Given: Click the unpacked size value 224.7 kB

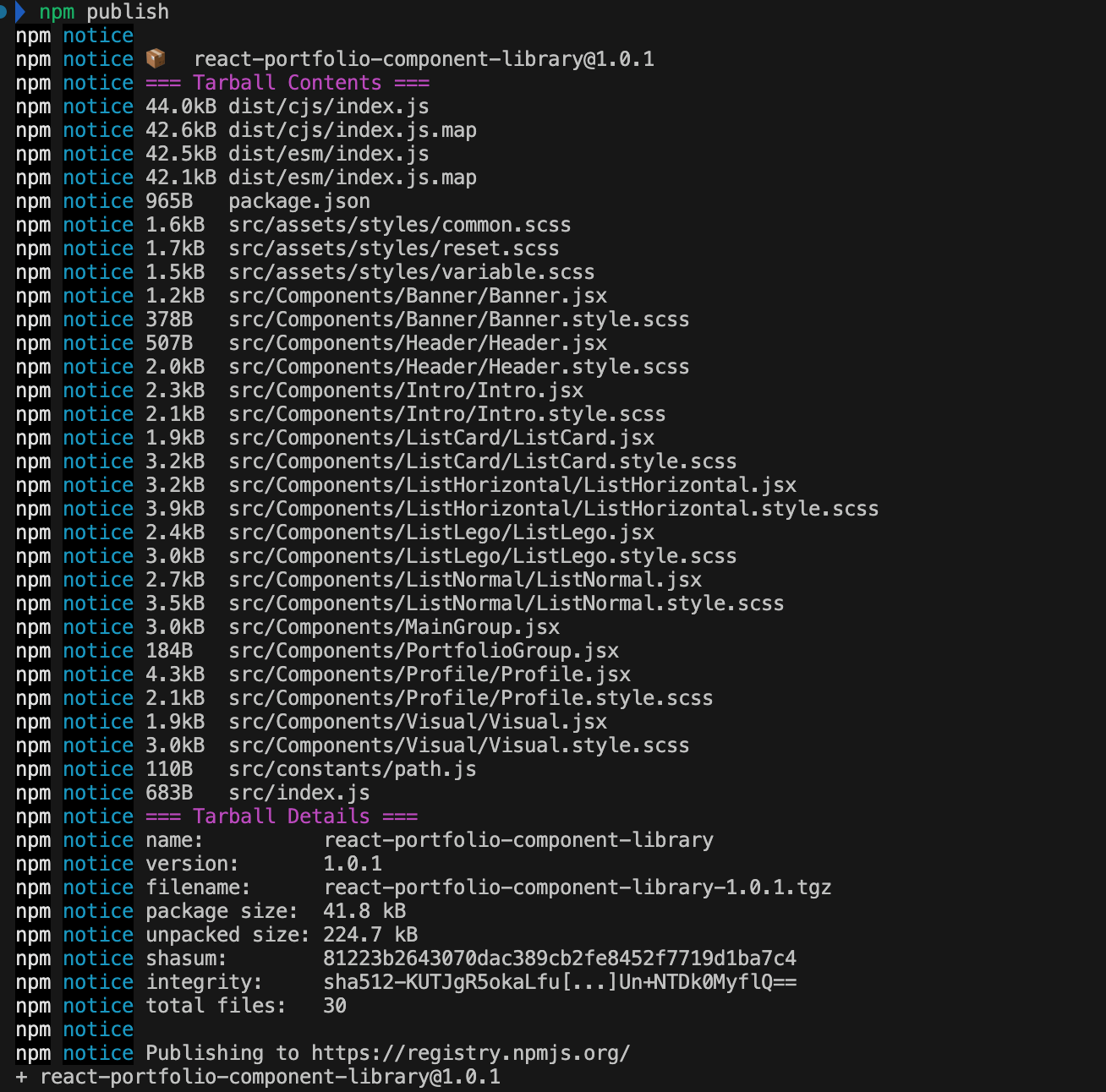Looking at the screenshot, I should (370, 935).
